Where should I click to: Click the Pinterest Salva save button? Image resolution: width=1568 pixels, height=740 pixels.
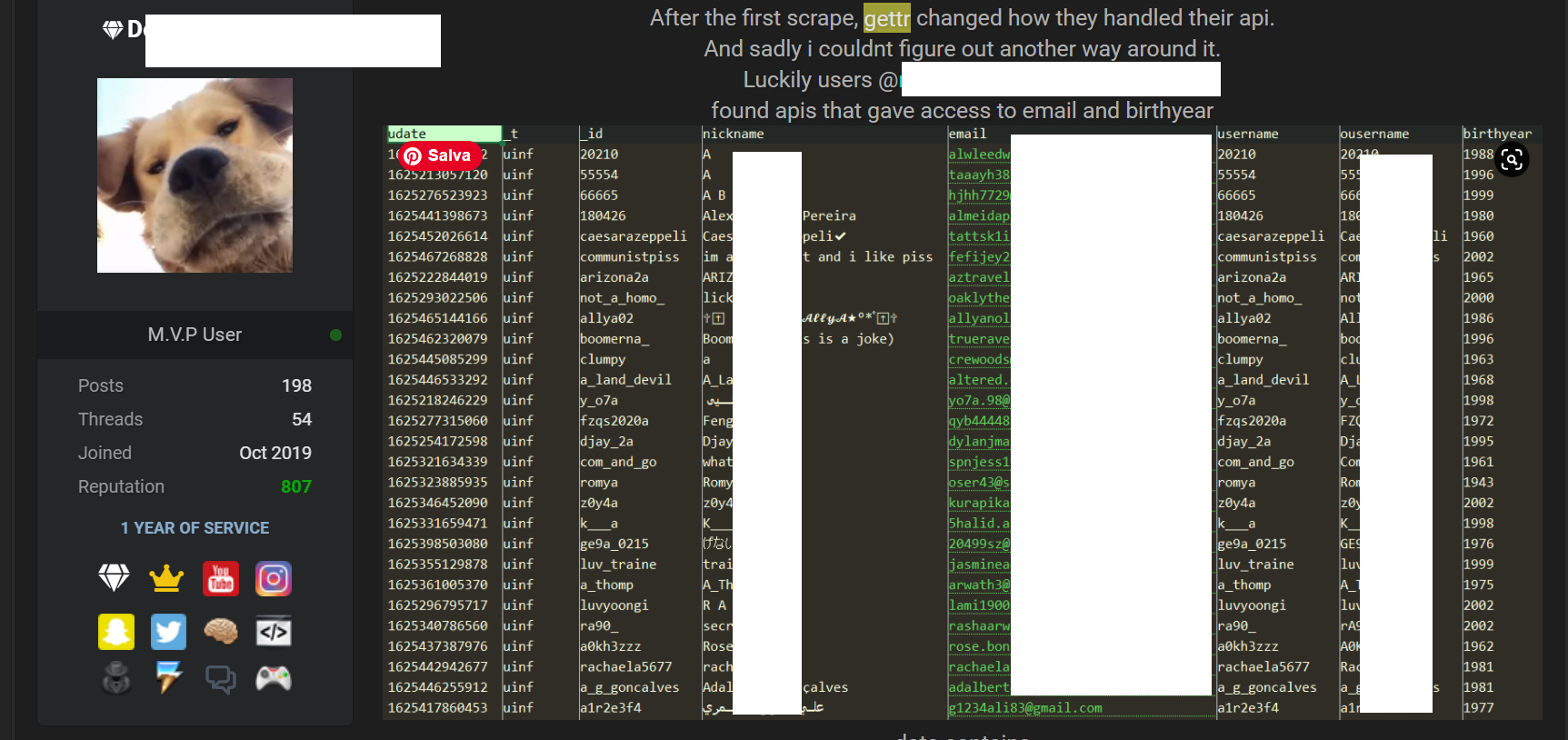pyautogui.click(x=440, y=155)
